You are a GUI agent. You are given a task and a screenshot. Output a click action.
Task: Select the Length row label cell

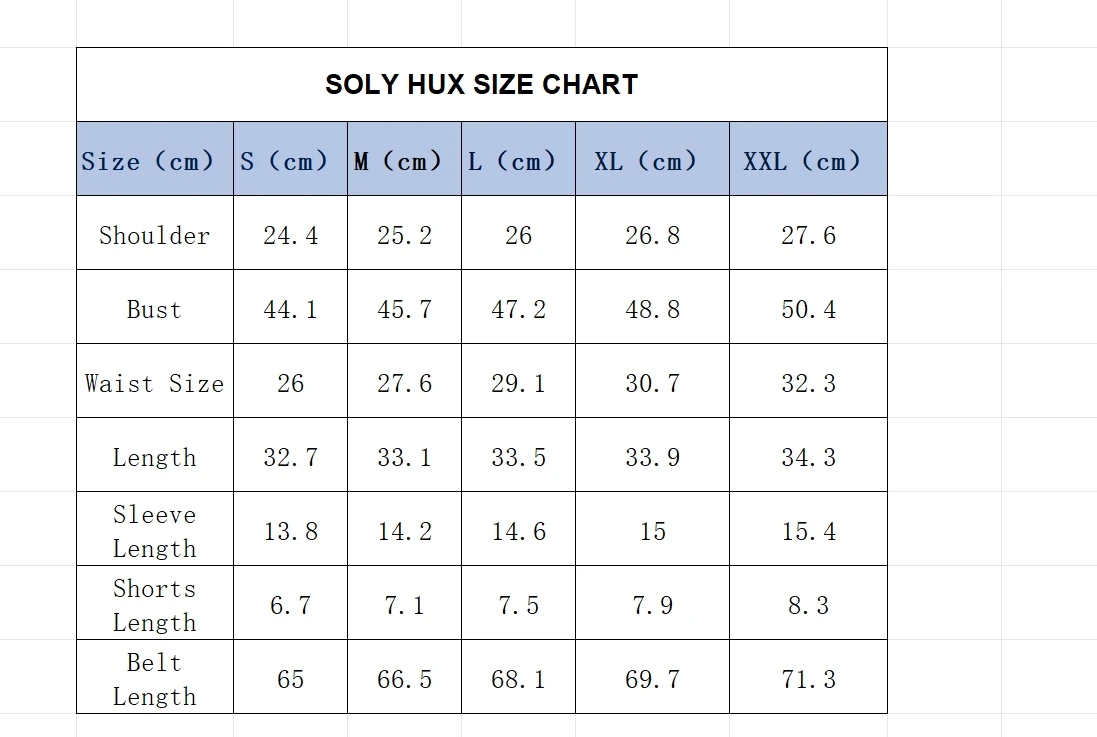154,457
